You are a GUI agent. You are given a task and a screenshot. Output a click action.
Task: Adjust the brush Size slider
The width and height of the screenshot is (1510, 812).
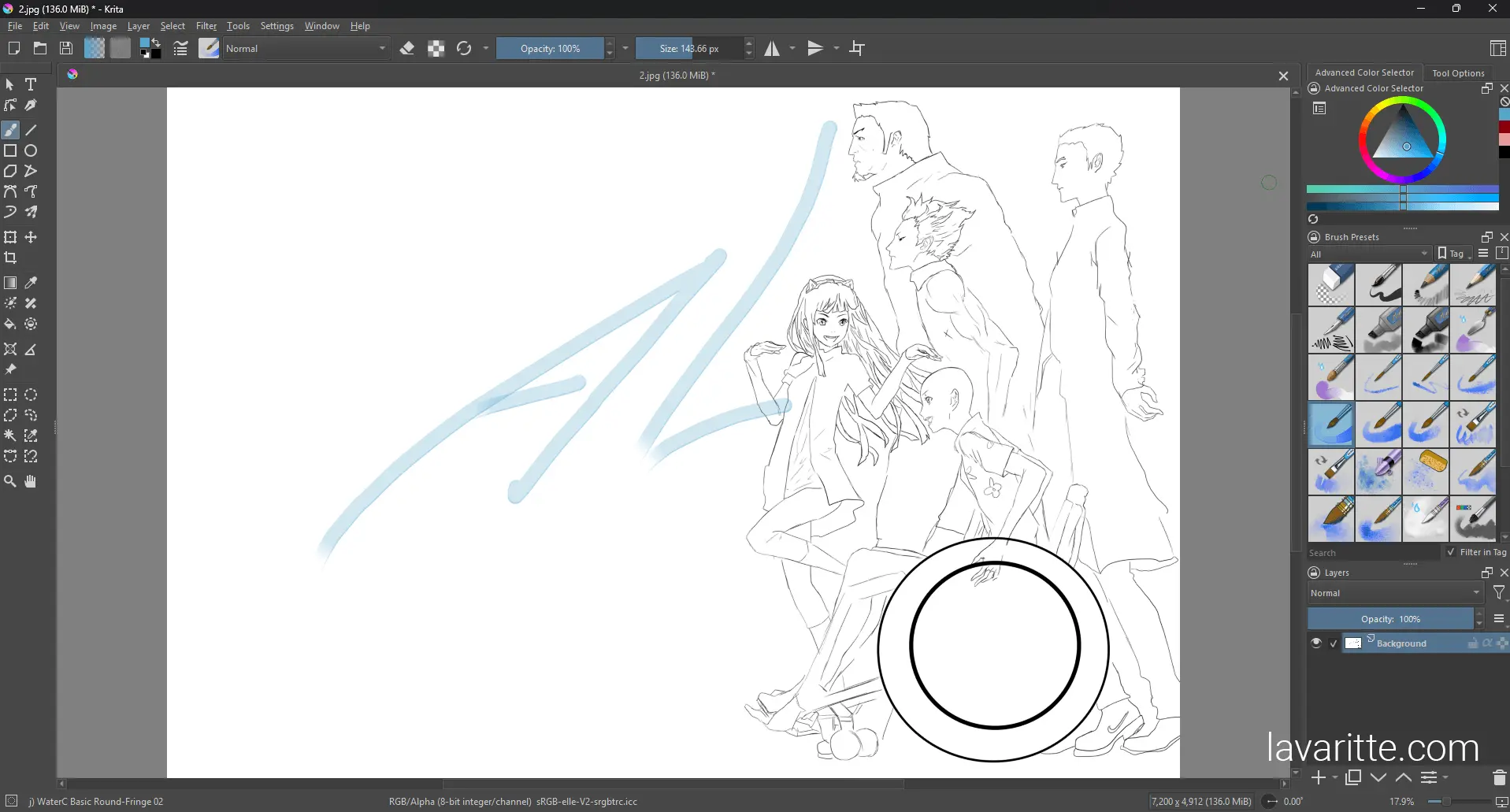coord(689,48)
